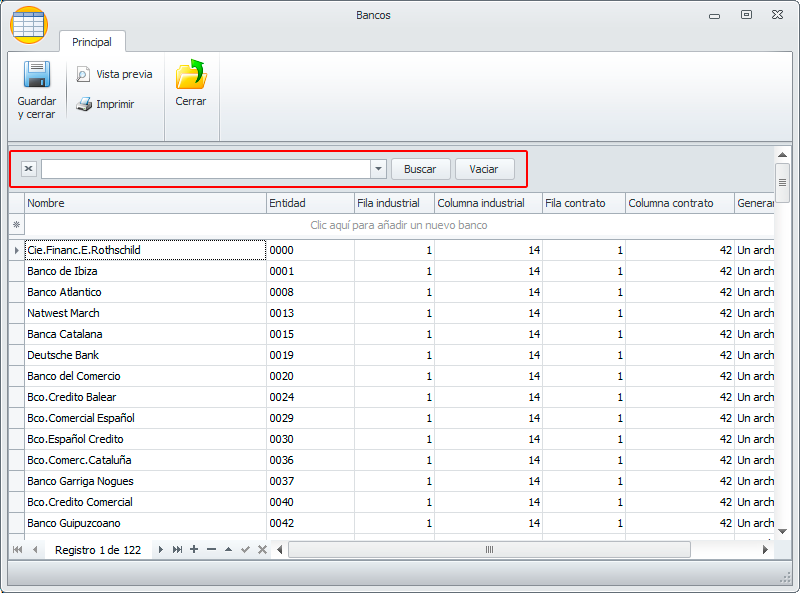Click the Guardar y cerrar save icon

coord(36,76)
